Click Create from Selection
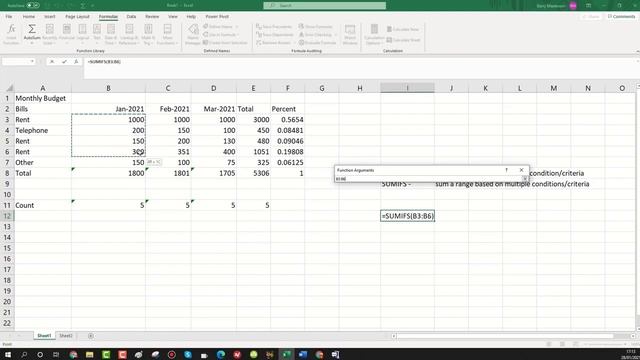The height and width of the screenshot is (360, 640). [225, 42]
